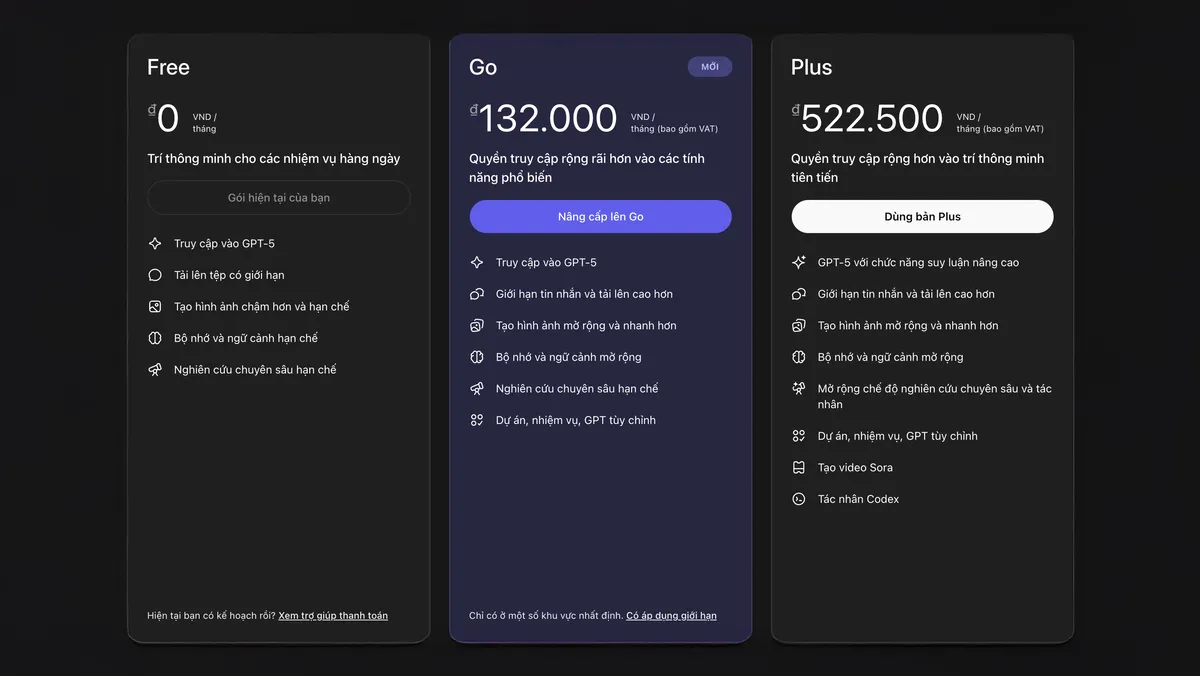Click the 132.000 price on the Go plan

tap(547, 119)
